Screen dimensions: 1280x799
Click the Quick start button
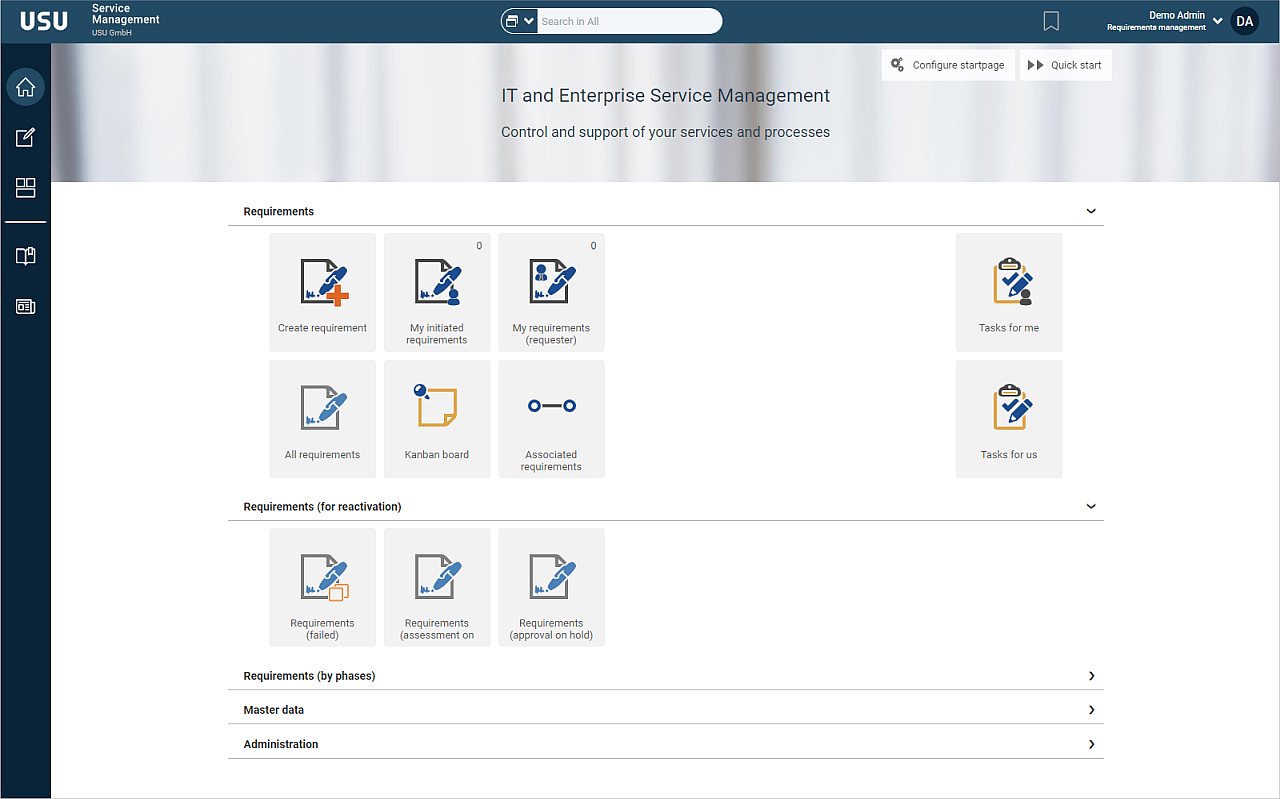click(x=1065, y=65)
